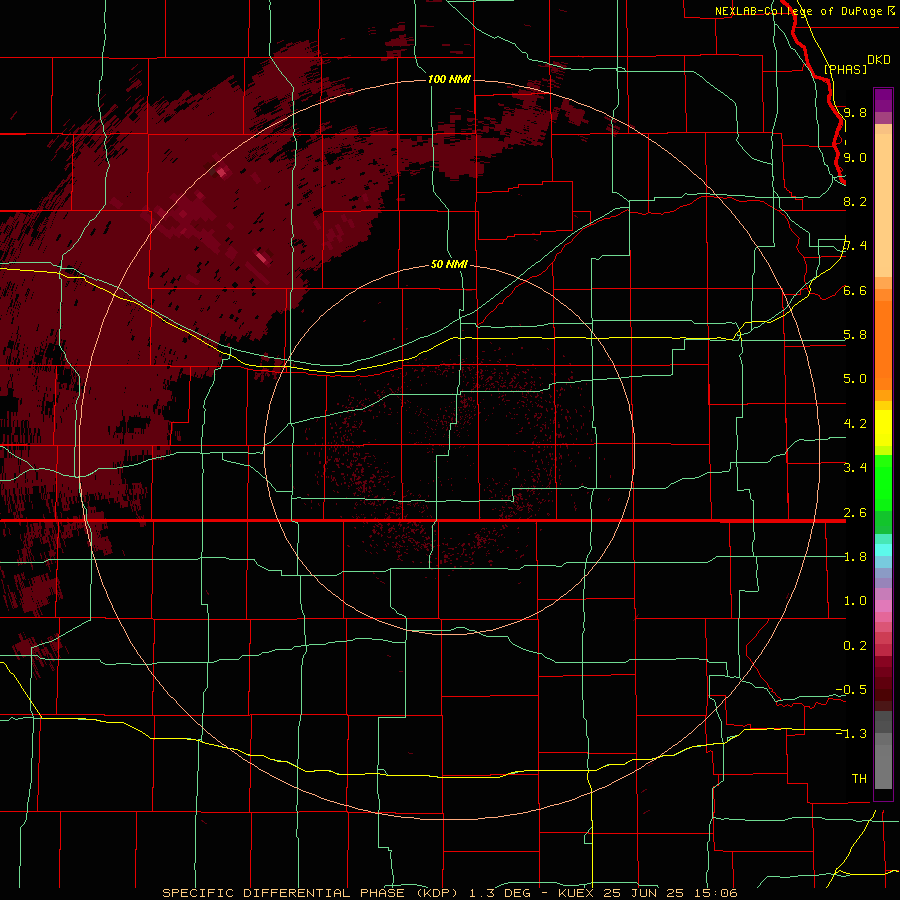The height and width of the screenshot is (900, 900).
Task: Click the TH label at the scale bottom
Action: [859, 779]
